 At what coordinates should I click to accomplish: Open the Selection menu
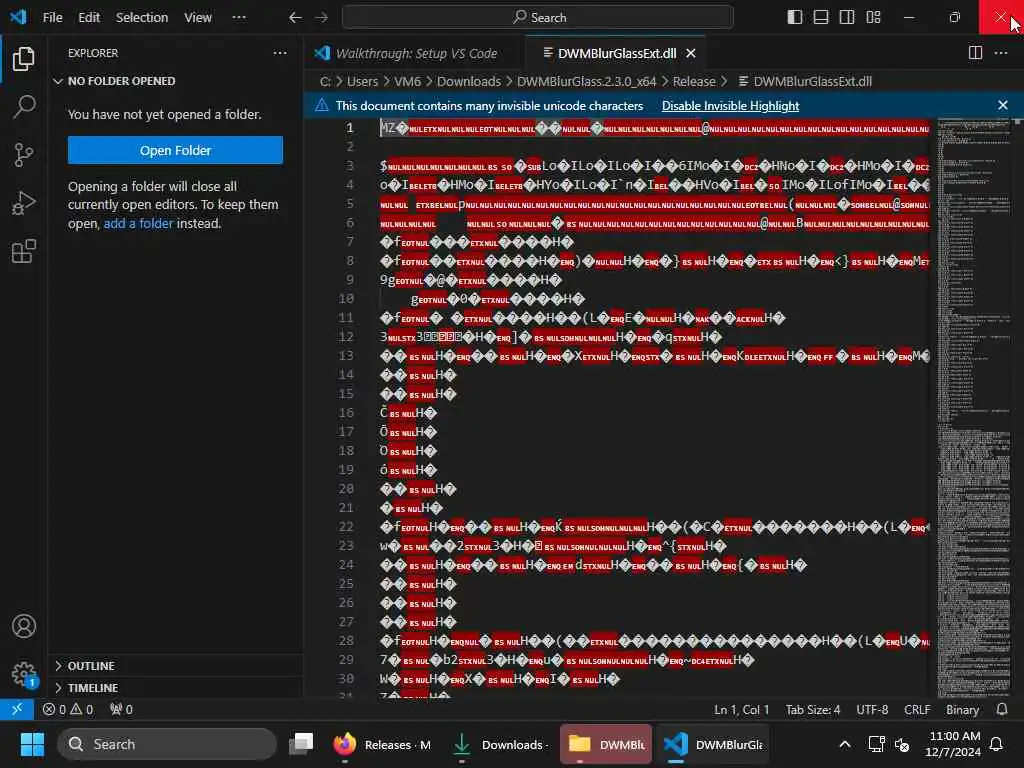[142, 18]
